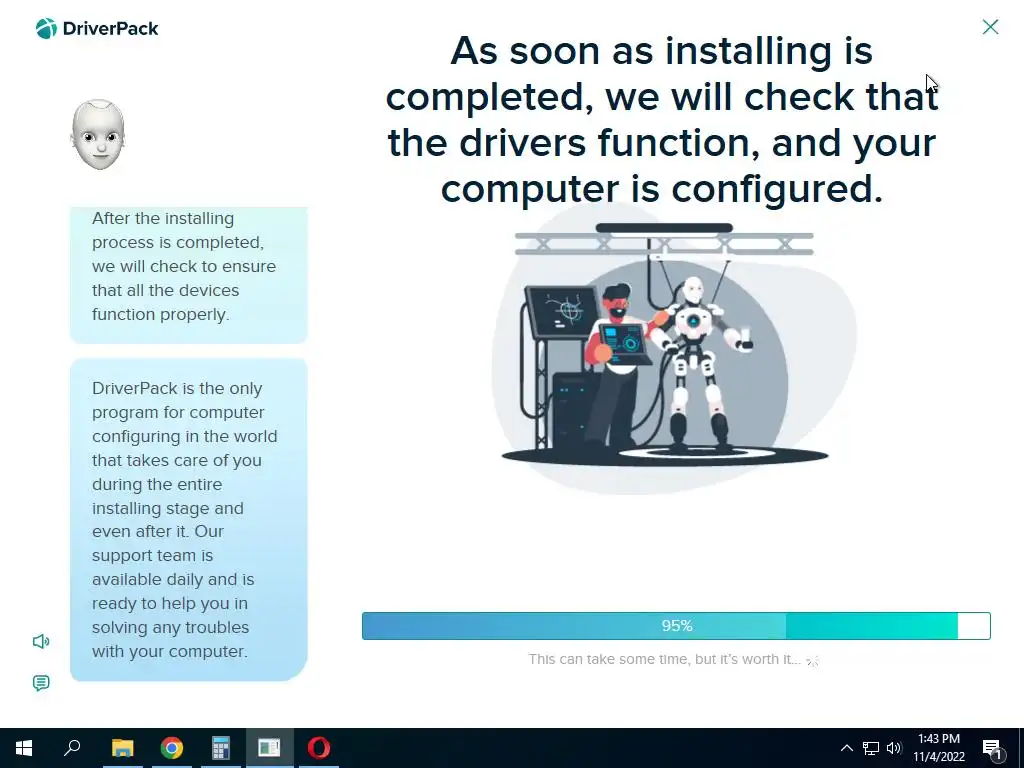Screen dimensions: 1024x768
Task: Click the robot assistant avatar face
Action: tap(98, 135)
